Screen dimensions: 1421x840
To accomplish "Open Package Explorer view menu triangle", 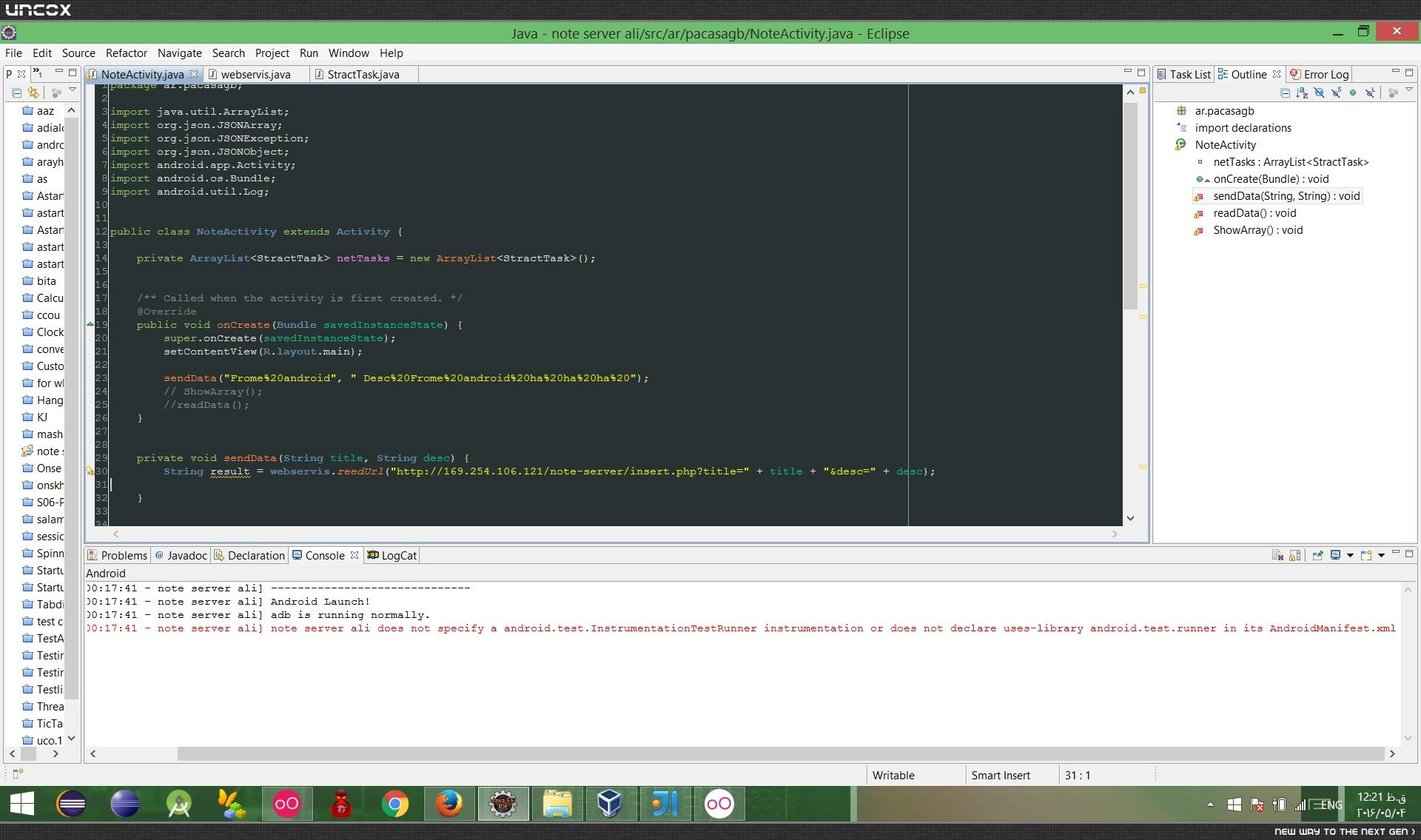I will (73, 90).
